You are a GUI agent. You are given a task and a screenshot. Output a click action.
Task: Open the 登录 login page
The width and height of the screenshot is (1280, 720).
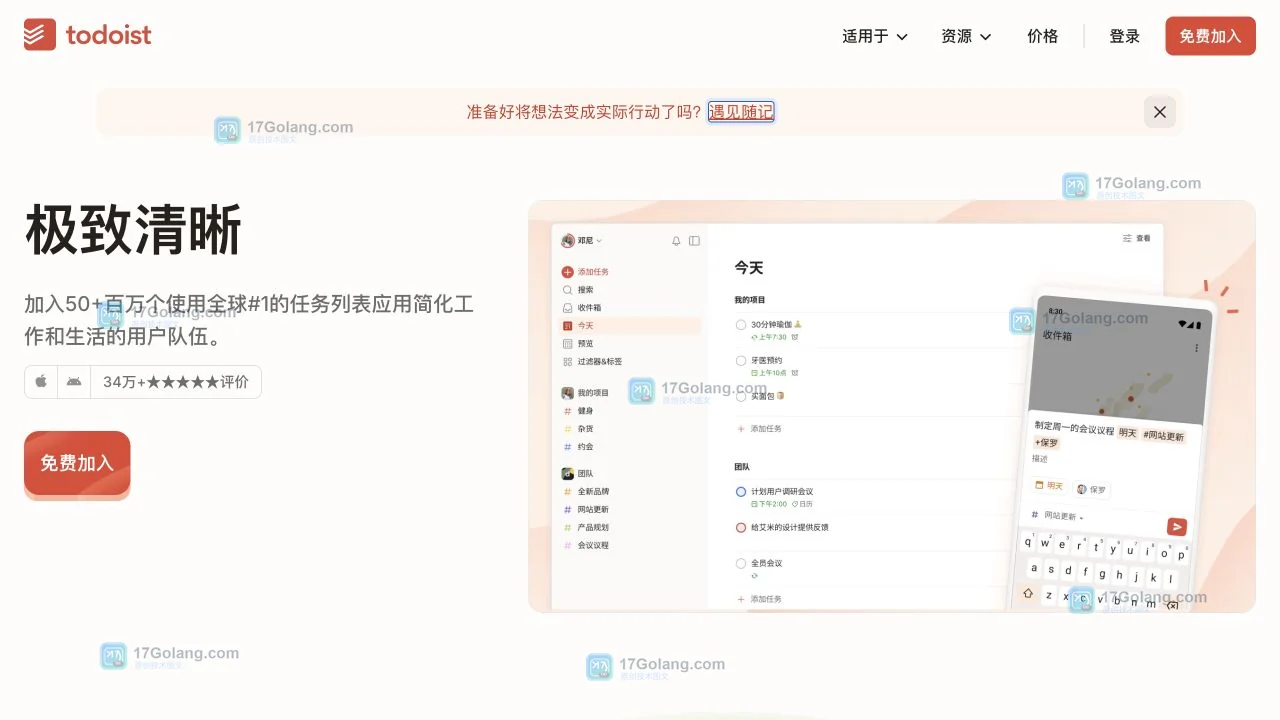[1125, 36]
